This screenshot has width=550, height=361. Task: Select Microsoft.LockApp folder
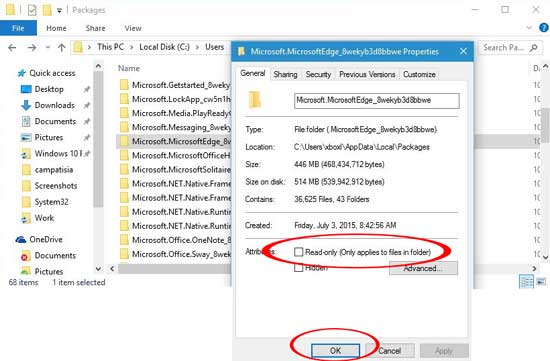(x=175, y=99)
